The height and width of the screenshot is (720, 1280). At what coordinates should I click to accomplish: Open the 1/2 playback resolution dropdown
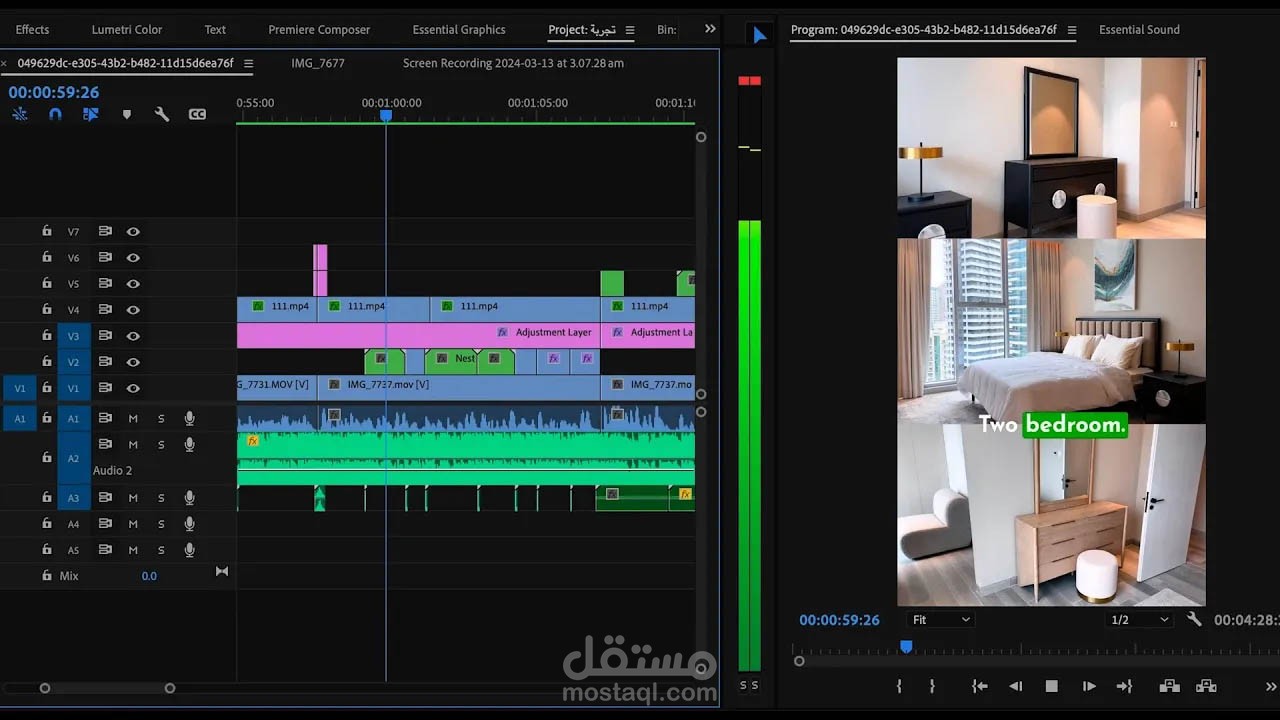(1140, 620)
